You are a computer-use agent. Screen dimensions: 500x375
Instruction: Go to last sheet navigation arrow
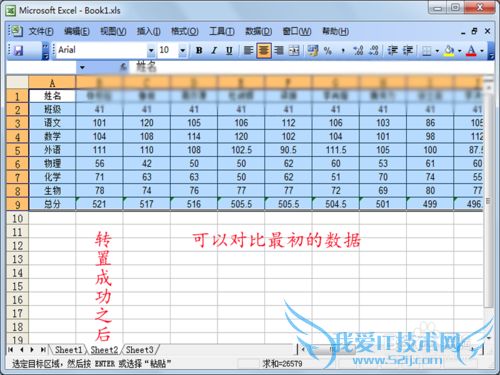coord(43,350)
